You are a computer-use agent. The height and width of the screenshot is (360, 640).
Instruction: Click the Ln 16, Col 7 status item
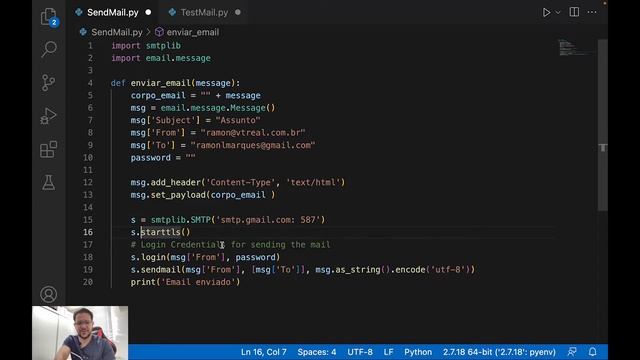point(264,352)
